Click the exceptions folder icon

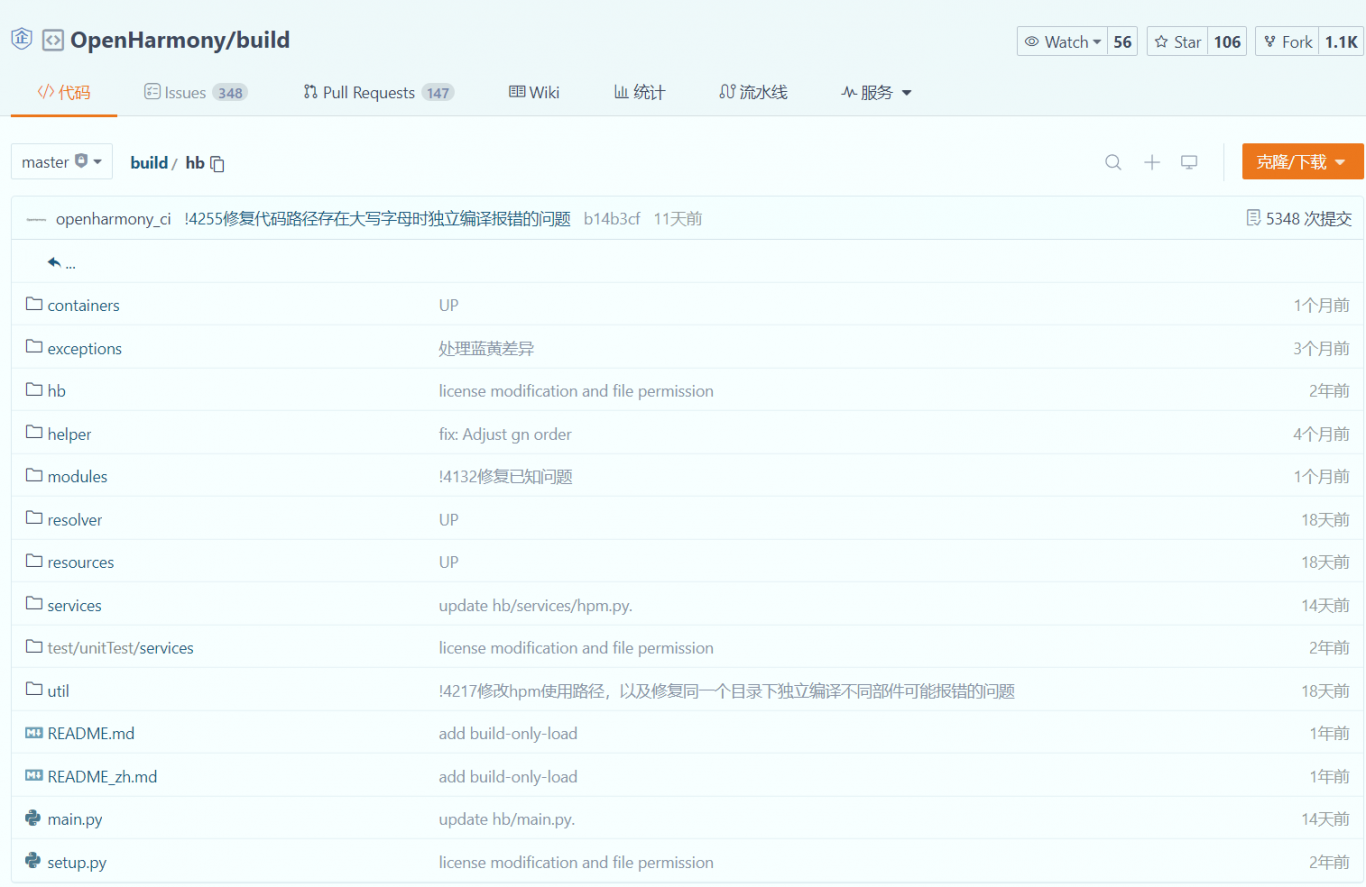(34, 347)
